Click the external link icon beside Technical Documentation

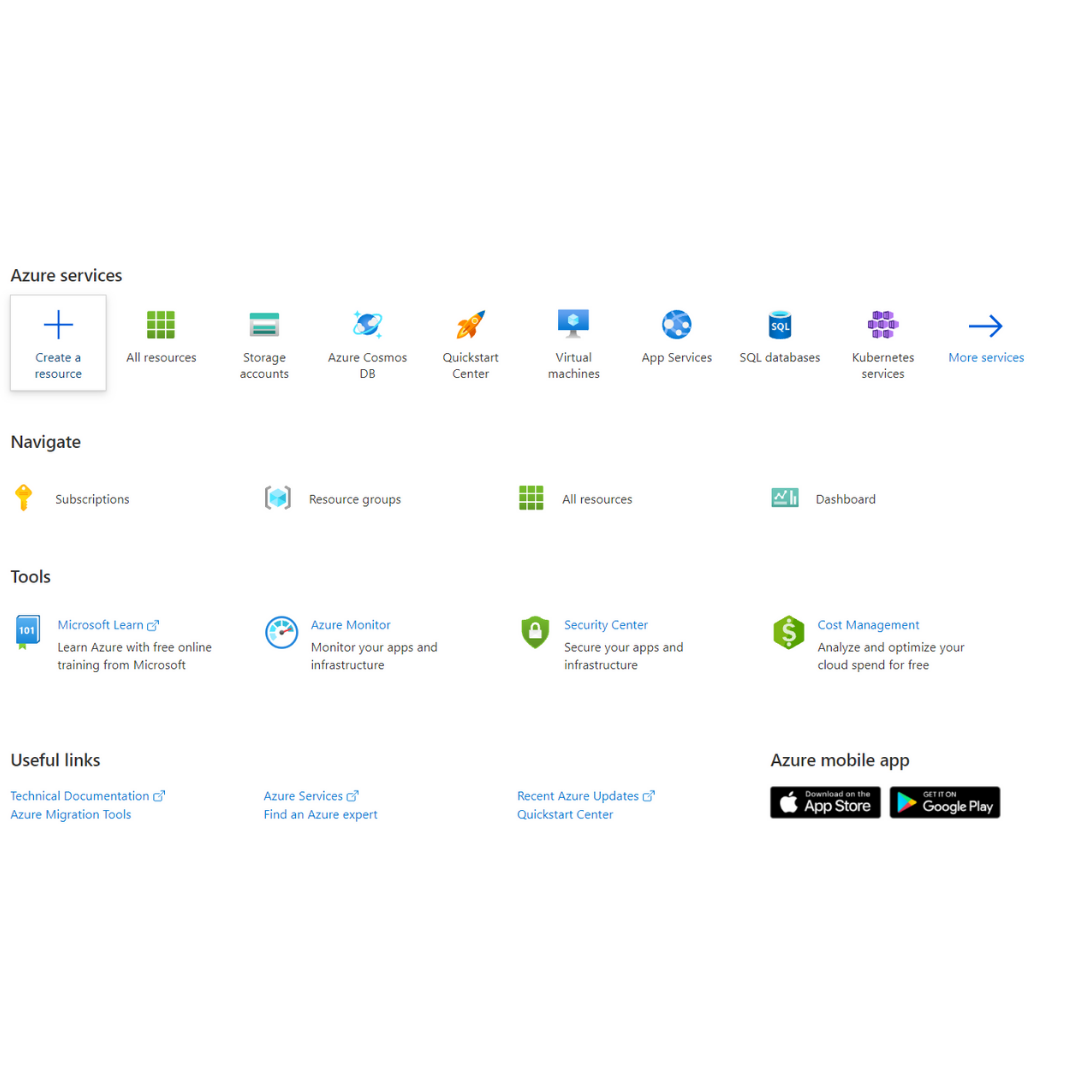159,796
